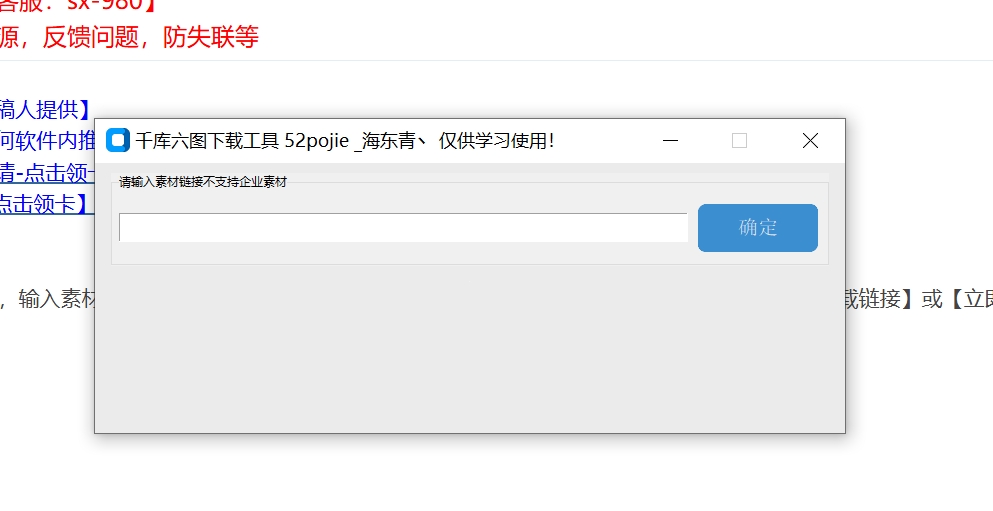Open the 点击领 link ending in 青 behind the window
993x511 pixels.
point(47,173)
